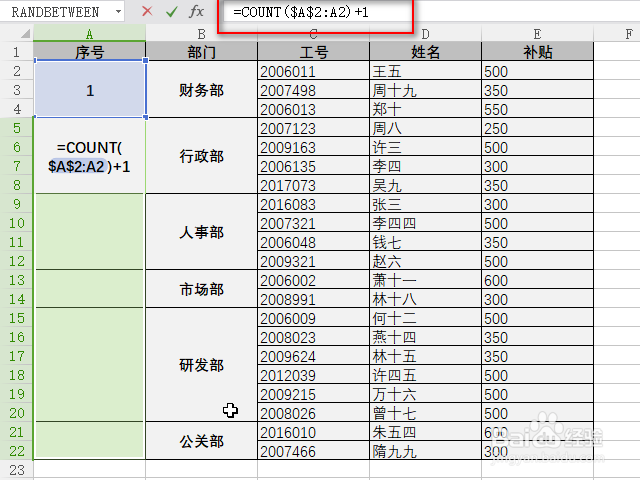Select name cell 钱七
640x480 pixels.
(425, 242)
